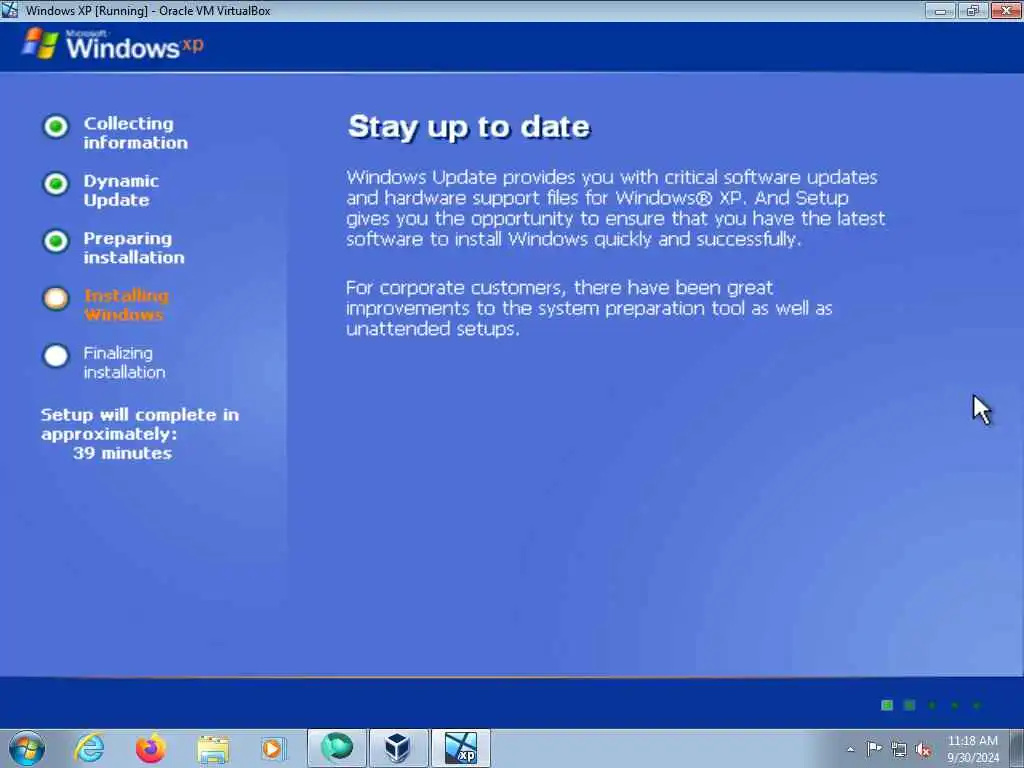Click the 'Finalizing installation' label

point(124,362)
